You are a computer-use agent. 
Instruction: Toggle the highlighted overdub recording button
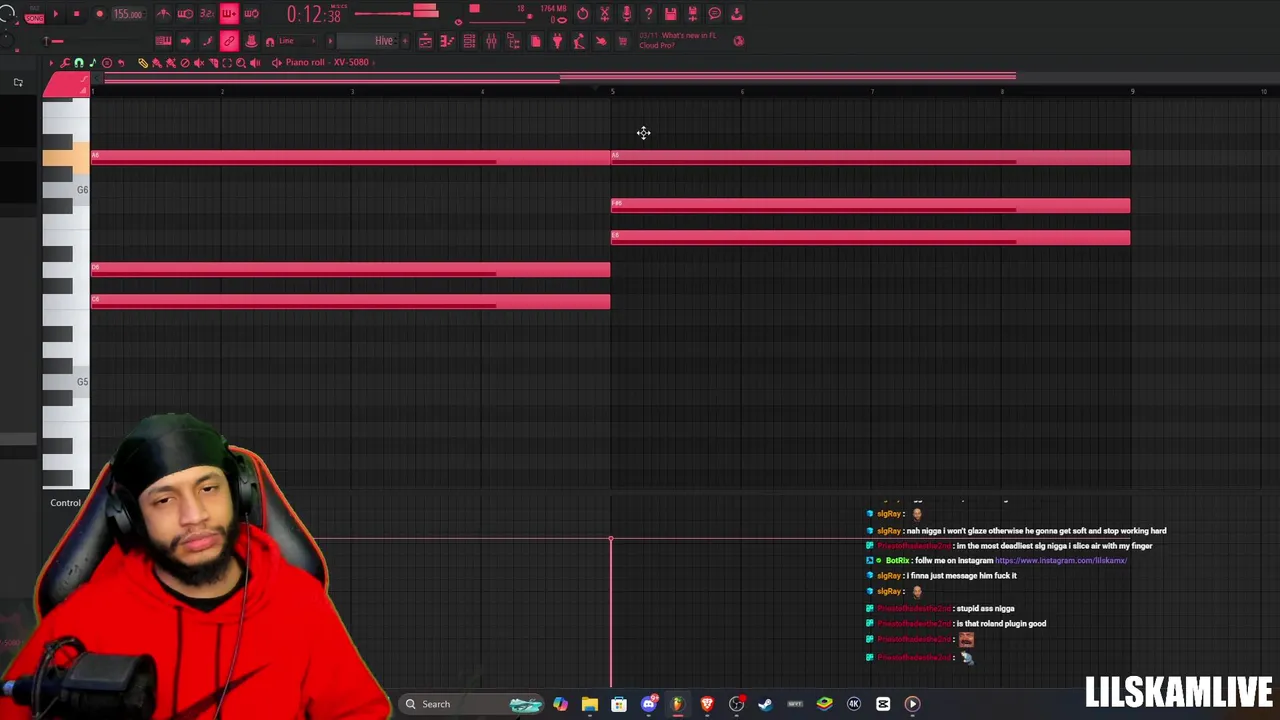point(230,14)
